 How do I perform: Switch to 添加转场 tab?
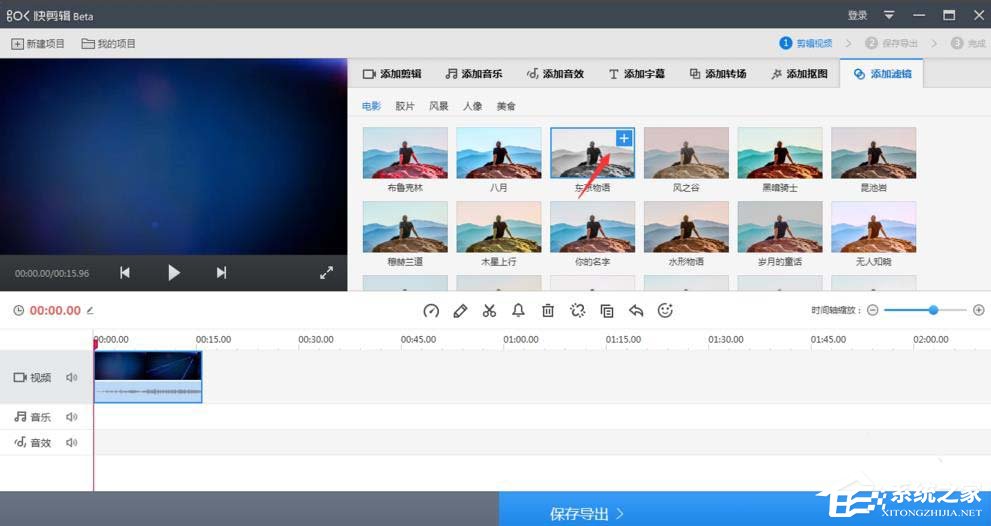[717, 74]
